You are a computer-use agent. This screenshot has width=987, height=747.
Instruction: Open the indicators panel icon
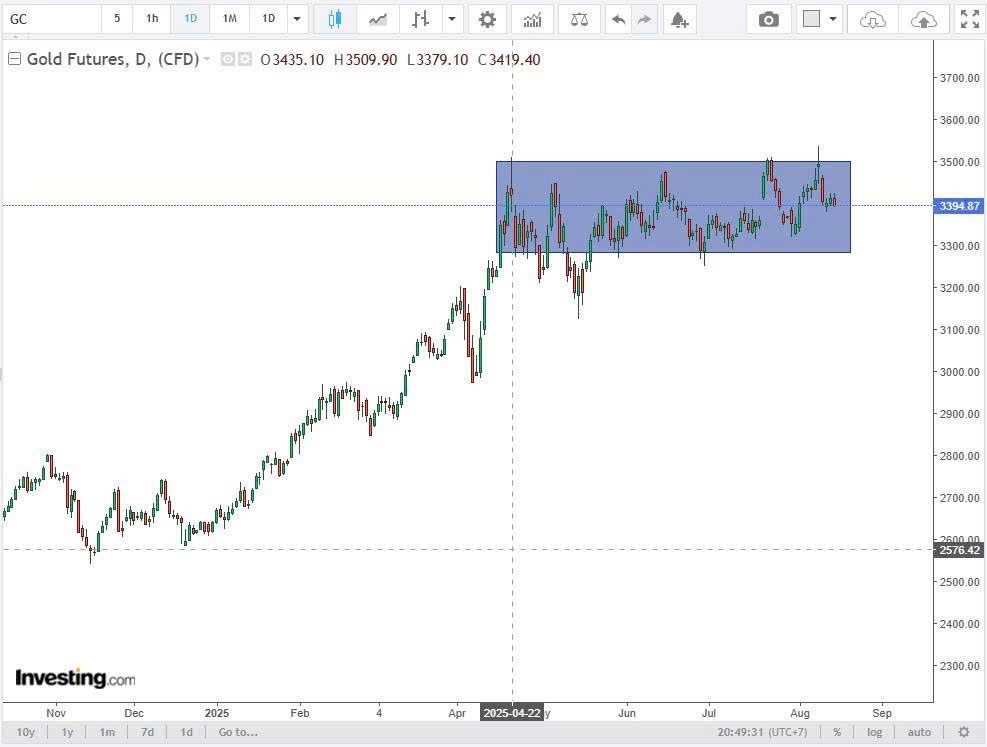click(533, 19)
